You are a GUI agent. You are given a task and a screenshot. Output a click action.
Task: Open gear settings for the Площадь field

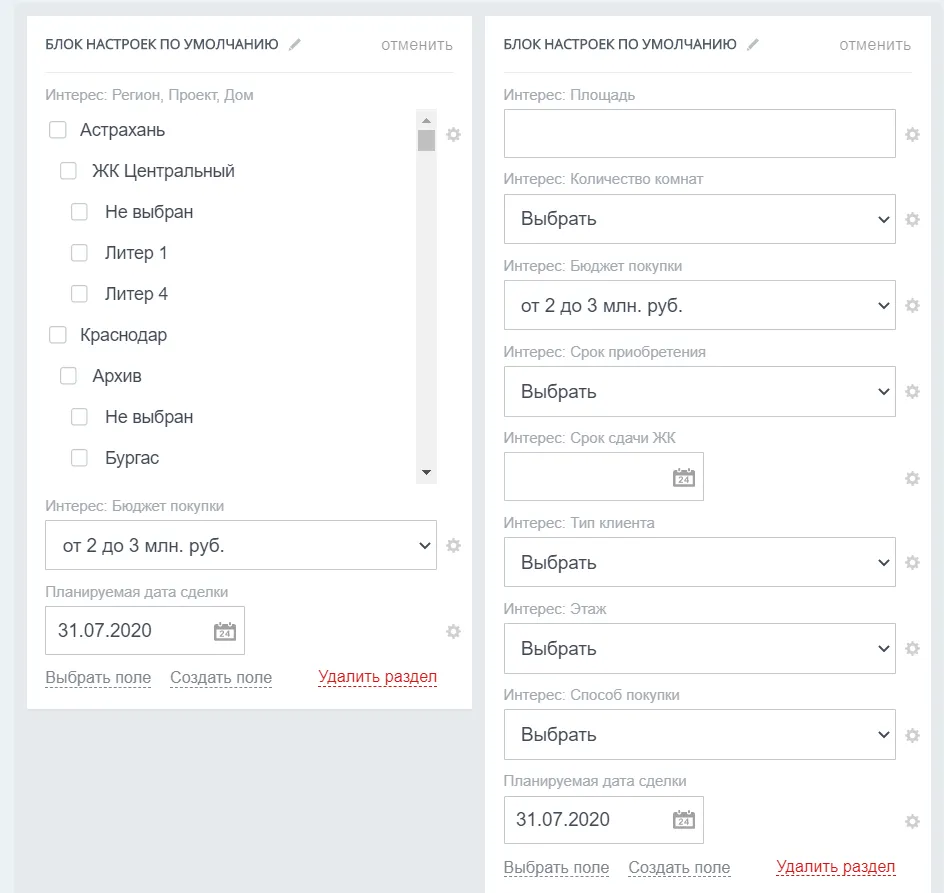912,134
